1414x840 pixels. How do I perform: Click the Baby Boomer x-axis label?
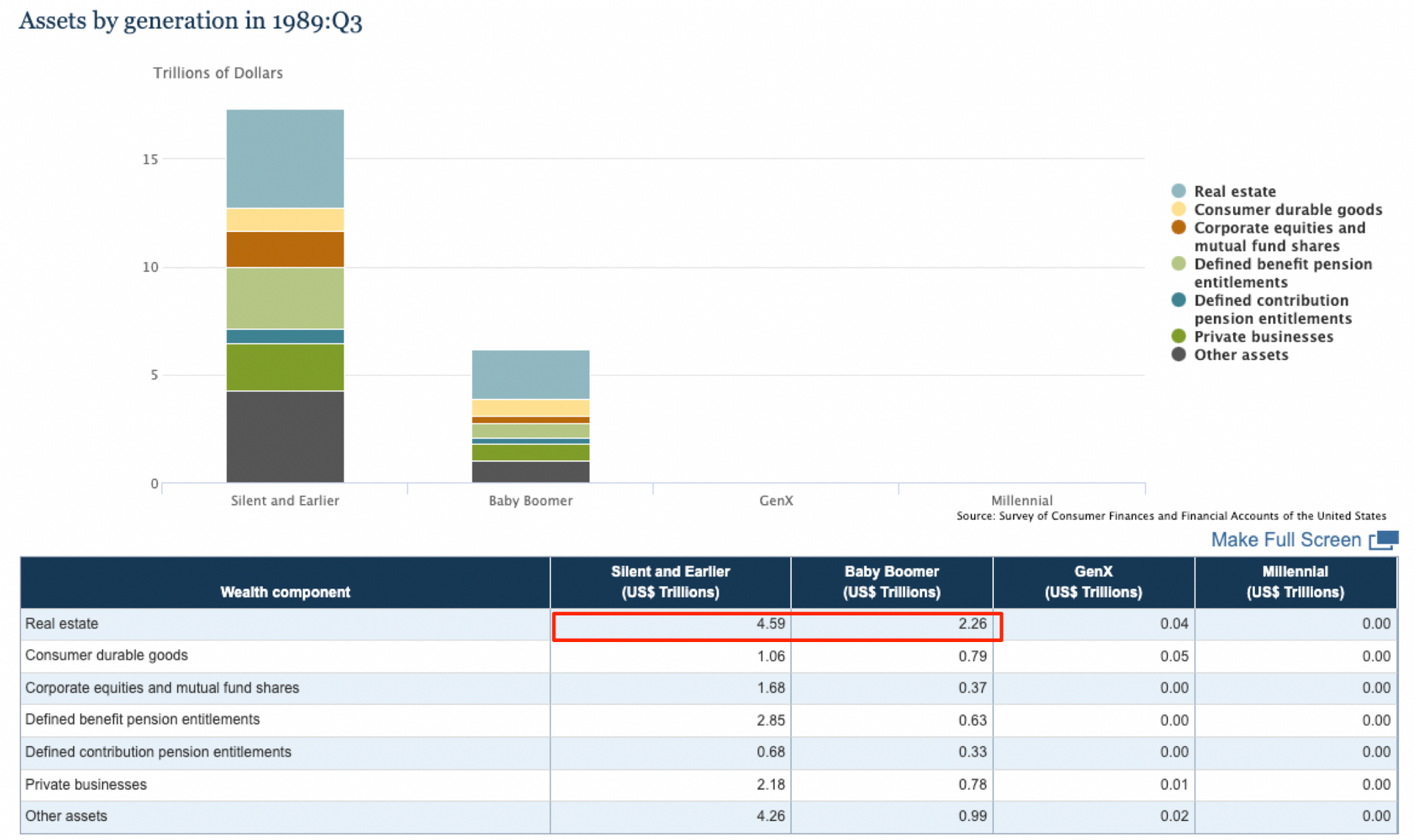[x=530, y=501]
